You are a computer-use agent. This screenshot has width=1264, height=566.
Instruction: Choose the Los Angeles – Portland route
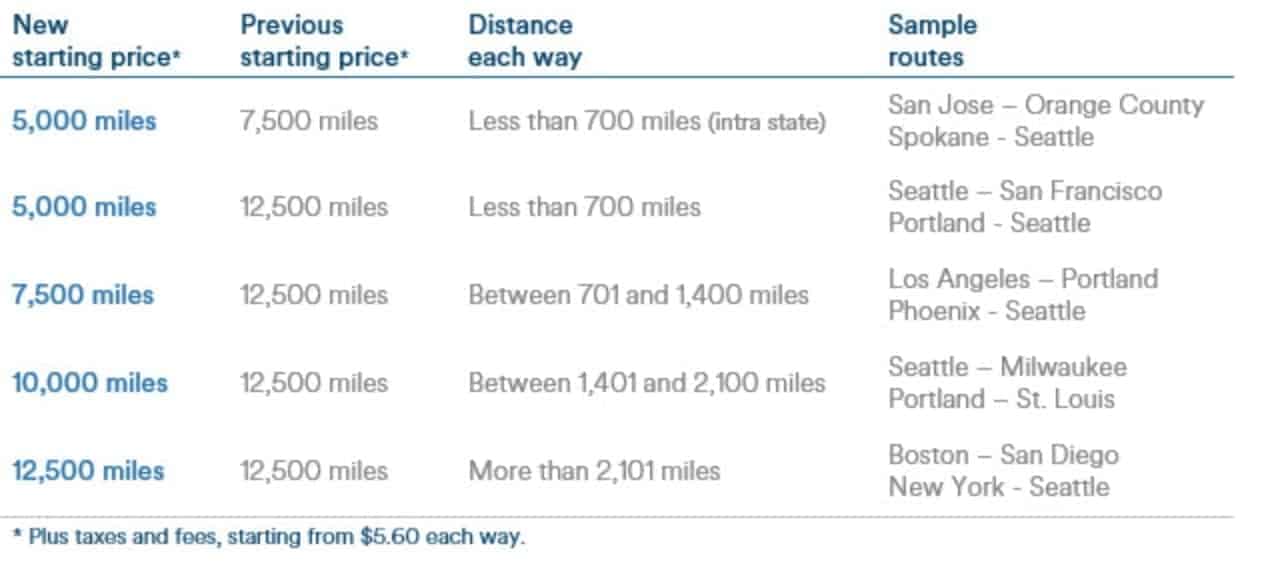pyautogui.click(x=1023, y=278)
